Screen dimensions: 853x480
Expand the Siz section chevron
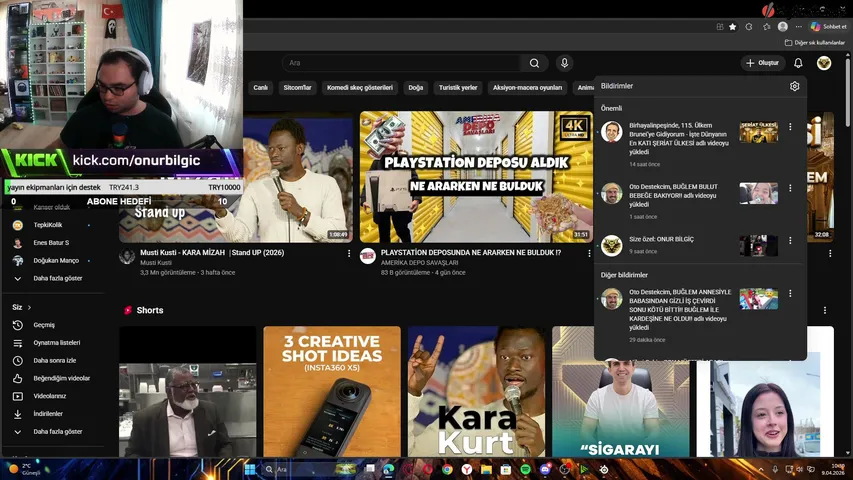(x=29, y=307)
